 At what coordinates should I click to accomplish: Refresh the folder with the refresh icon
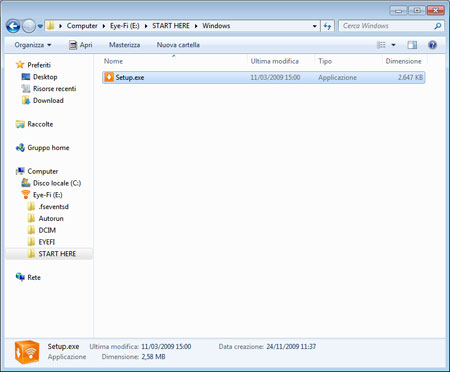pos(327,26)
